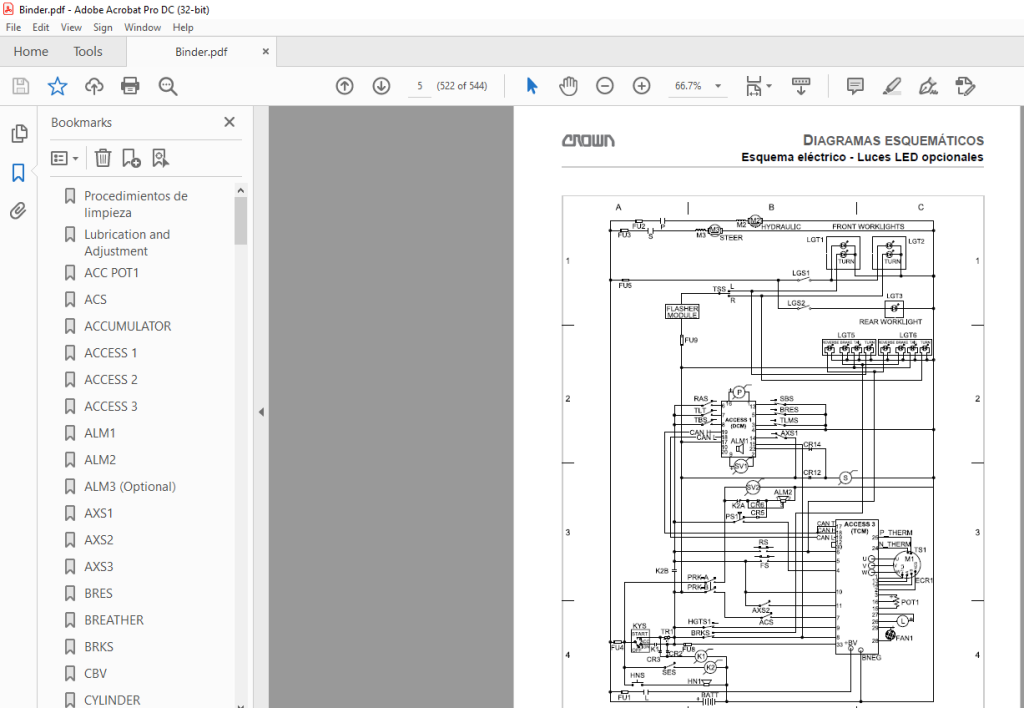Switch to the Tools tab
The image size is (1024, 708).
click(x=88, y=52)
